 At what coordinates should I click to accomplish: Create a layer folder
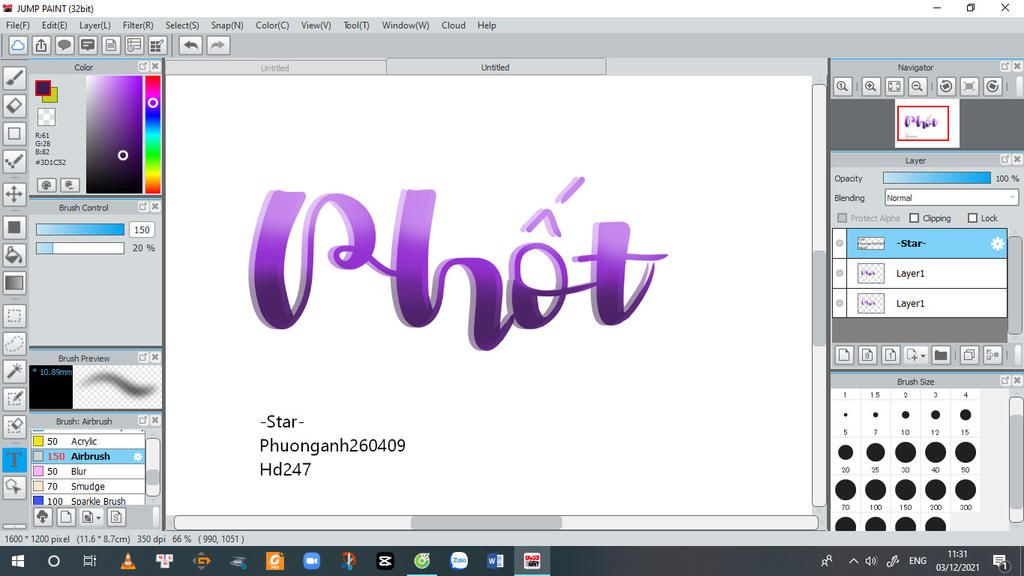(x=940, y=355)
